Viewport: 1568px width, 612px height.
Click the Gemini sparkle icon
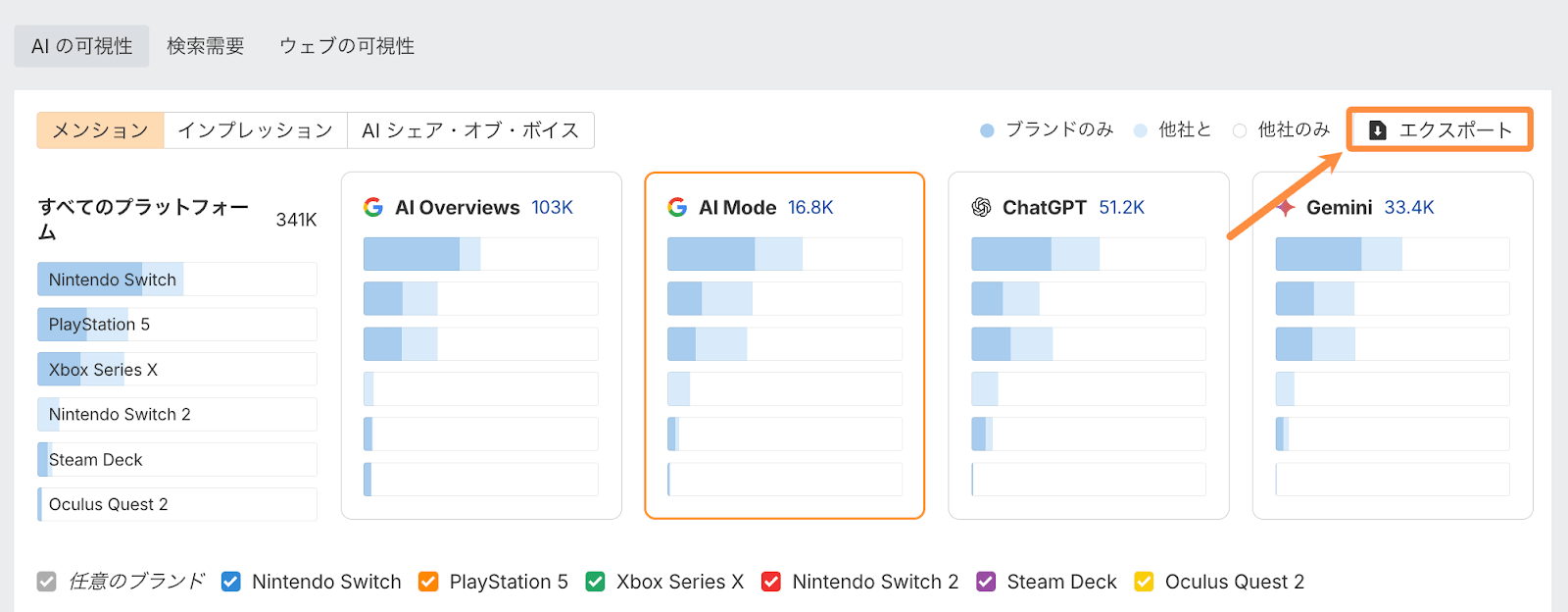pos(1286,207)
